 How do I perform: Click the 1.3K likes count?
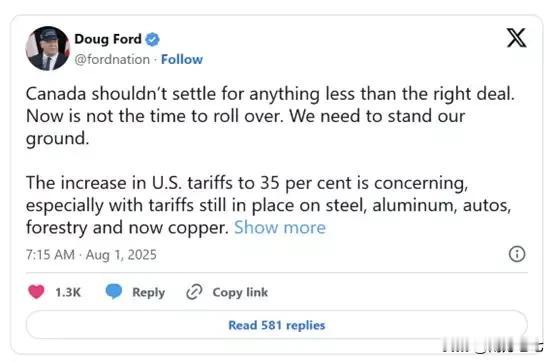[x=68, y=292]
